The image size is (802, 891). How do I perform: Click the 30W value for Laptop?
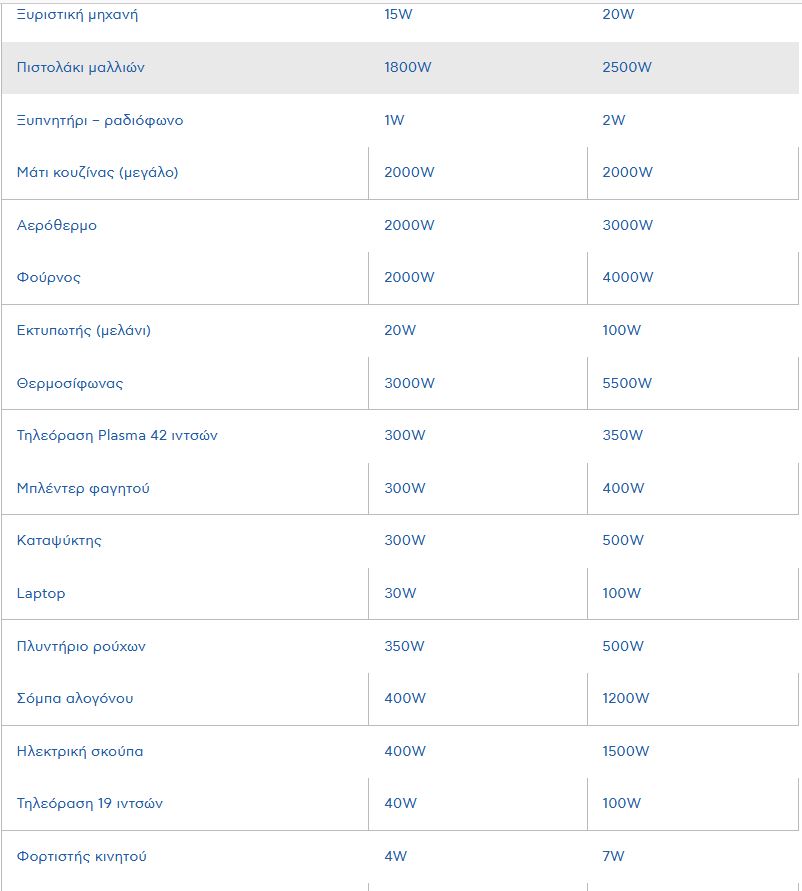400,594
